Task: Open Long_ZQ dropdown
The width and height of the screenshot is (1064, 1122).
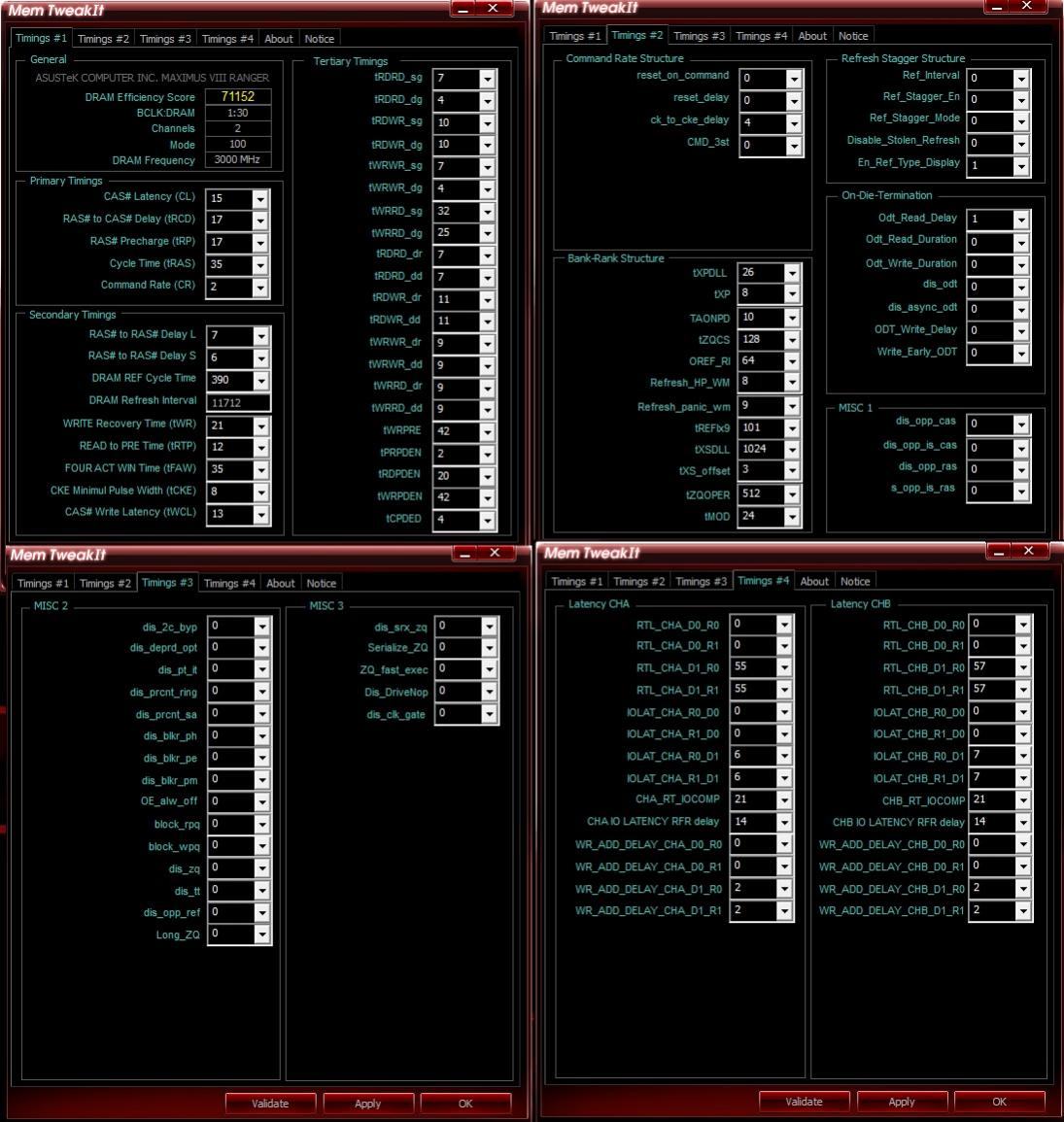Action: [262, 934]
